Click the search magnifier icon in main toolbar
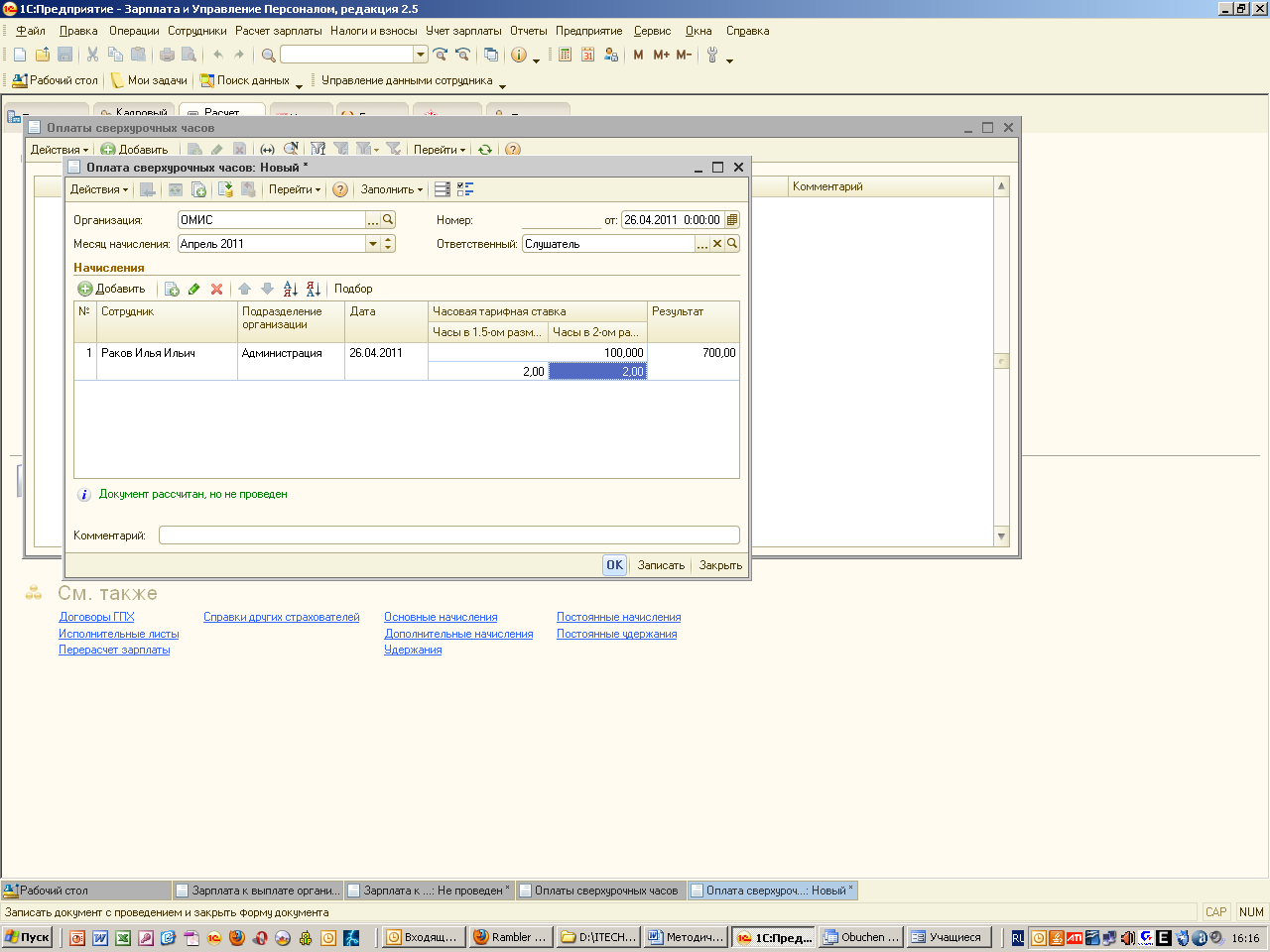1270x952 pixels. tap(268, 55)
